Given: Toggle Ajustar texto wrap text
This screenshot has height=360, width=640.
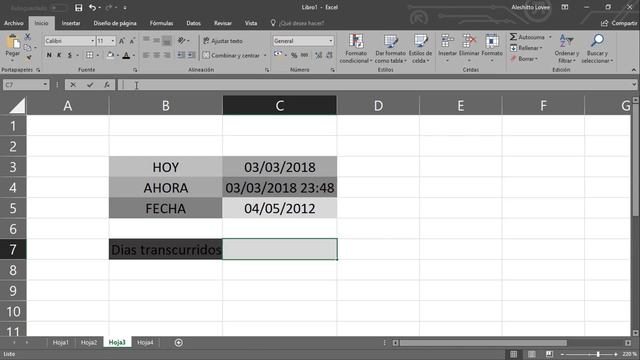Looking at the screenshot, I should (223, 41).
